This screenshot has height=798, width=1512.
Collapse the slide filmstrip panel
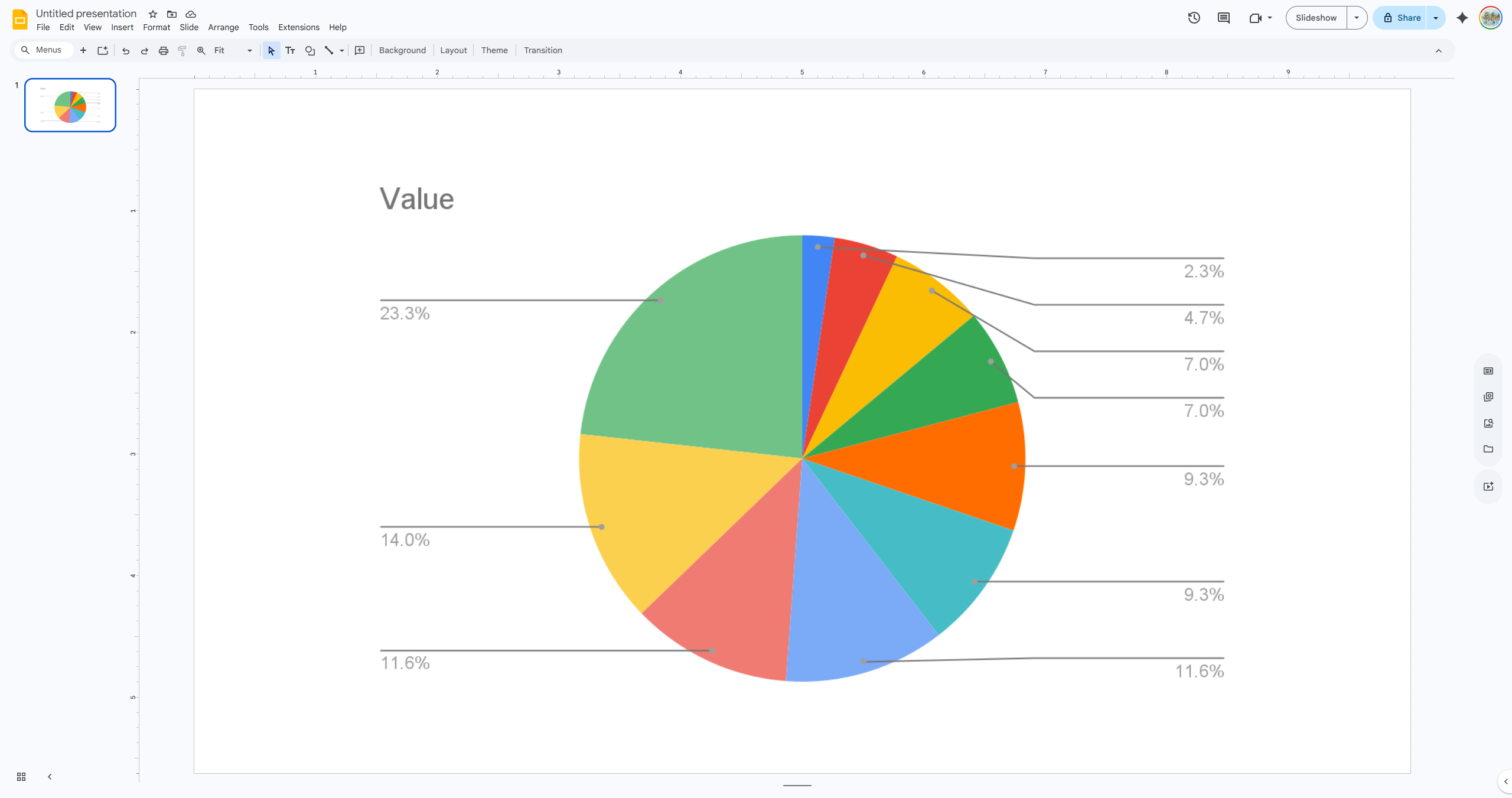50,777
